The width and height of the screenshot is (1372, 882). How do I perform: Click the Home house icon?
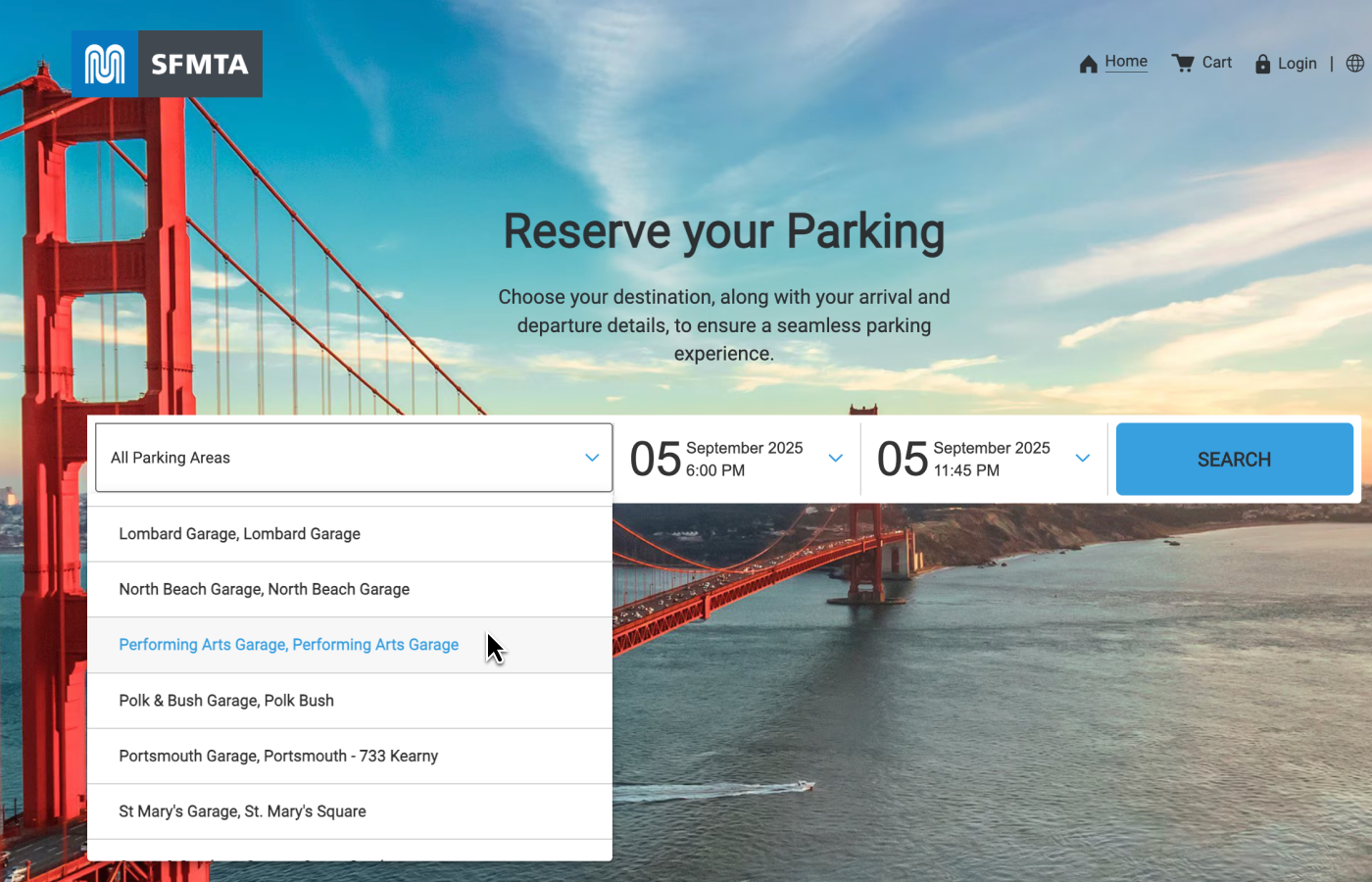point(1088,65)
